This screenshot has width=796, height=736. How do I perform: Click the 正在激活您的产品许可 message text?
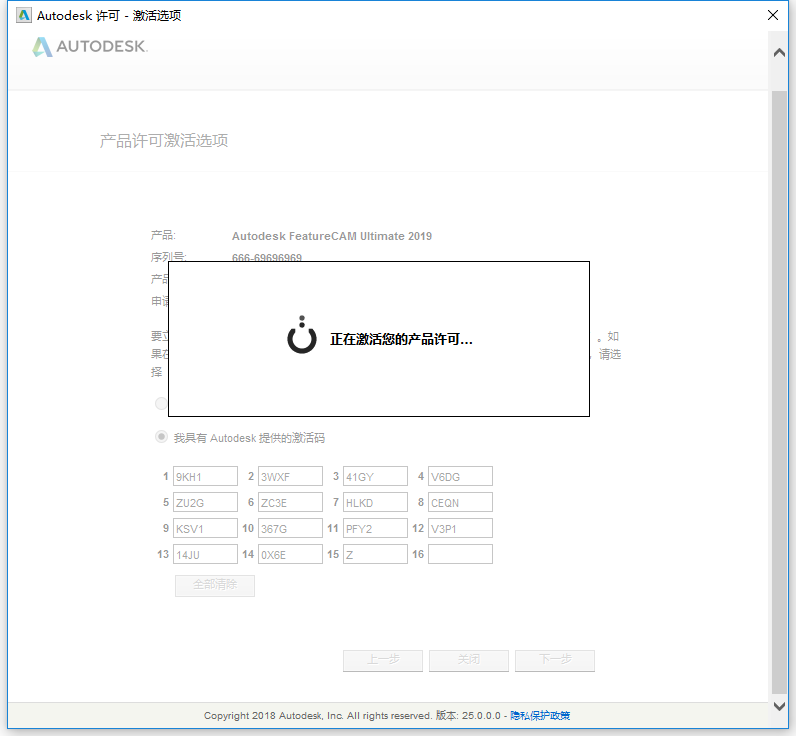coord(401,339)
